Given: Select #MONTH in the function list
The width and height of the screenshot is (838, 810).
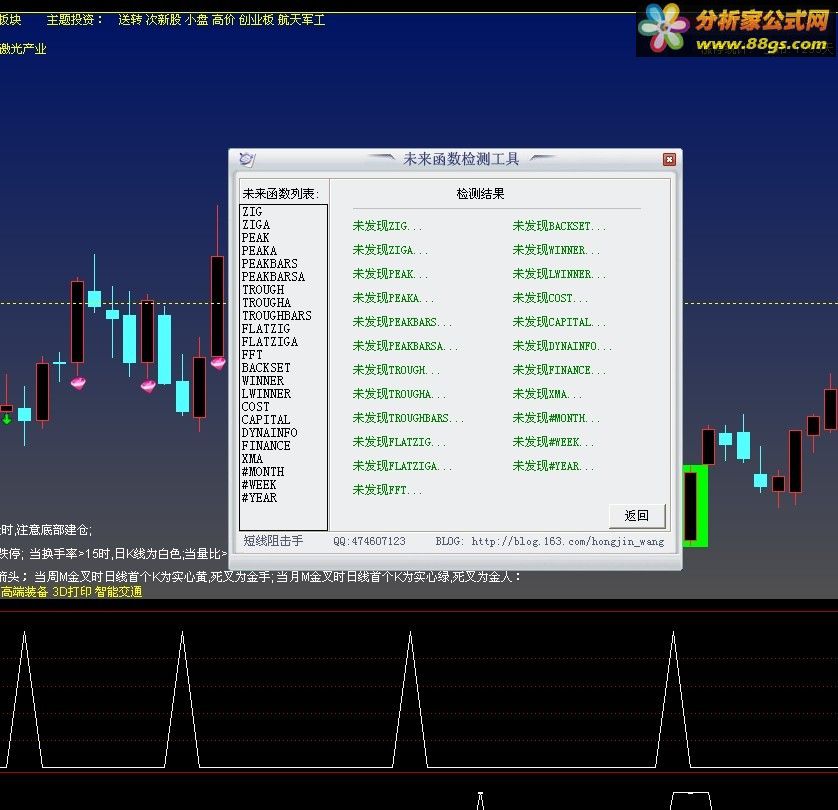Looking at the screenshot, I should coord(263,472).
